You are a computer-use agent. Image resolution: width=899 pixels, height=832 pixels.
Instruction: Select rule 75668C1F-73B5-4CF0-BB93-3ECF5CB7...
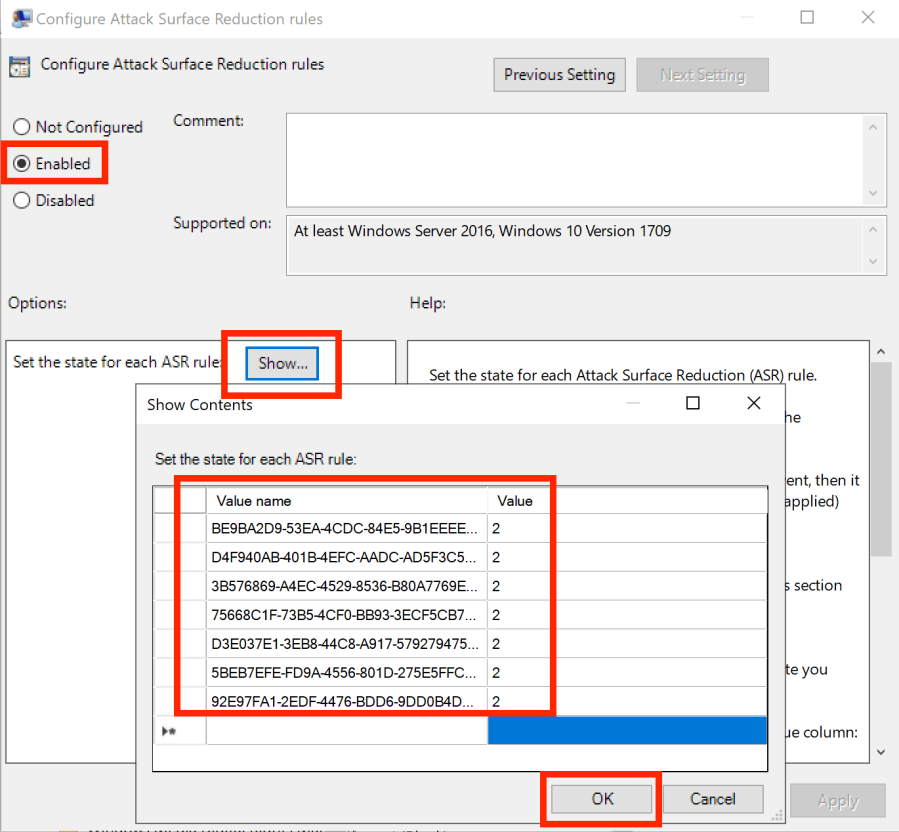(x=347, y=615)
